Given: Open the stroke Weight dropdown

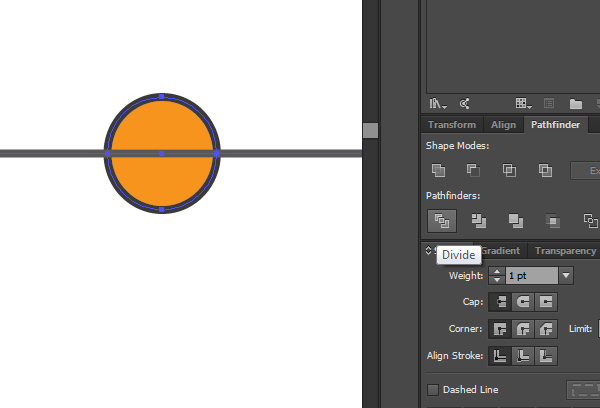Looking at the screenshot, I should coord(566,275).
